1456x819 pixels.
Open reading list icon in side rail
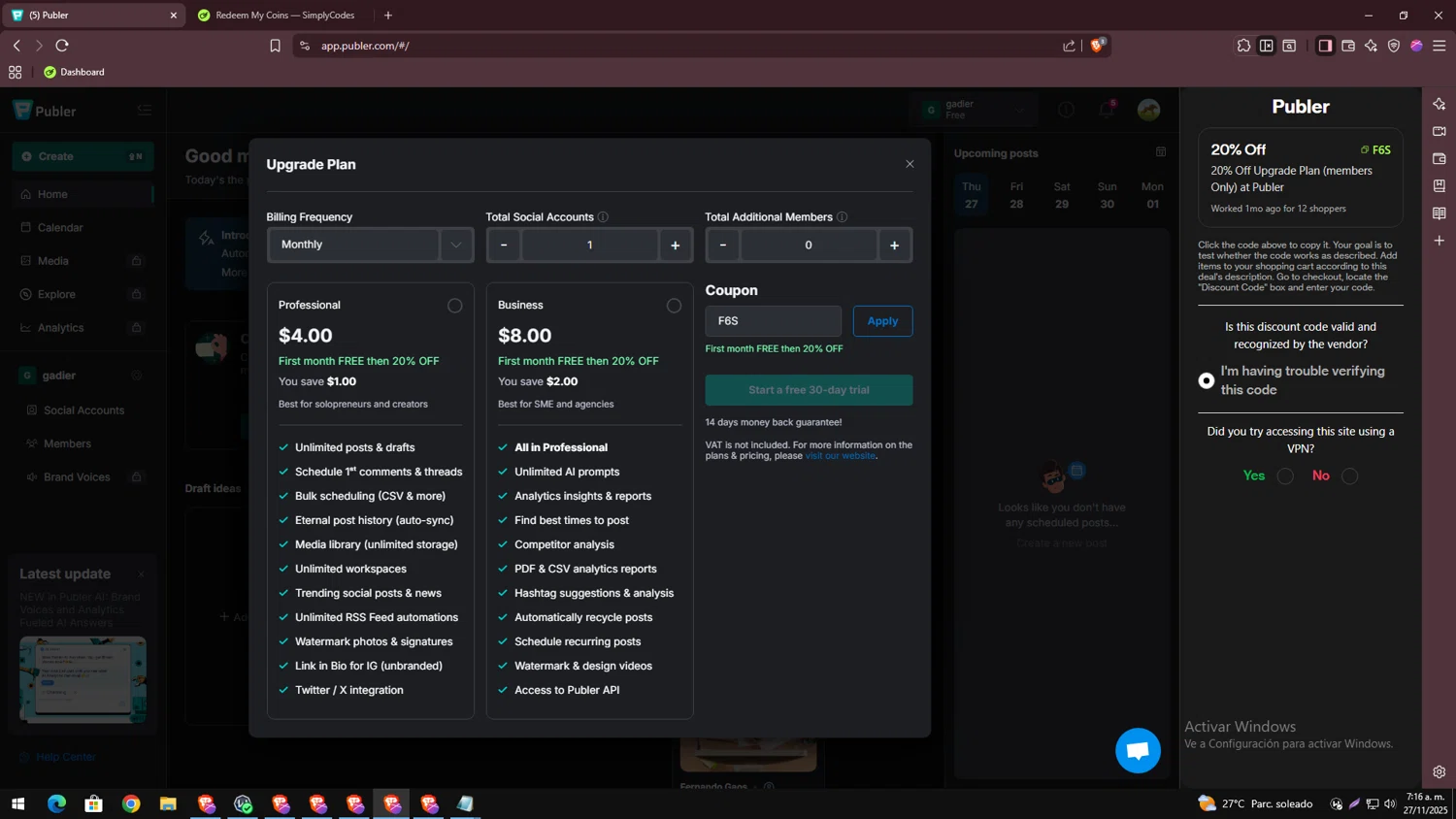(x=1439, y=213)
